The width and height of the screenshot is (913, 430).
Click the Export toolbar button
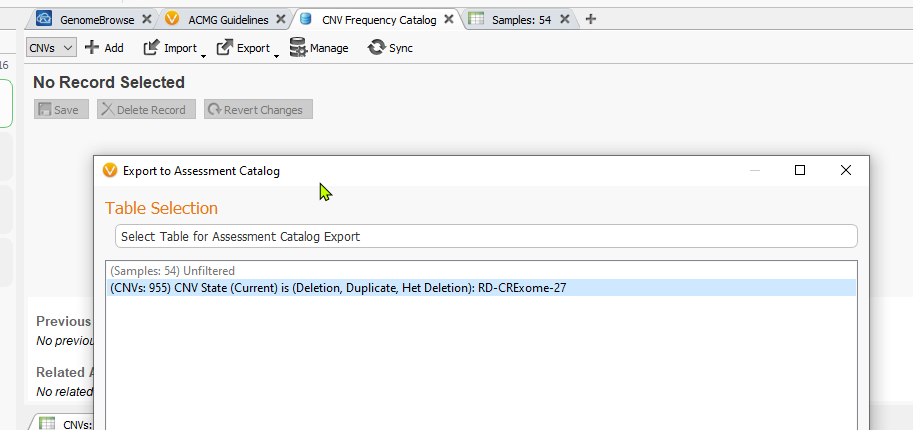[243, 48]
